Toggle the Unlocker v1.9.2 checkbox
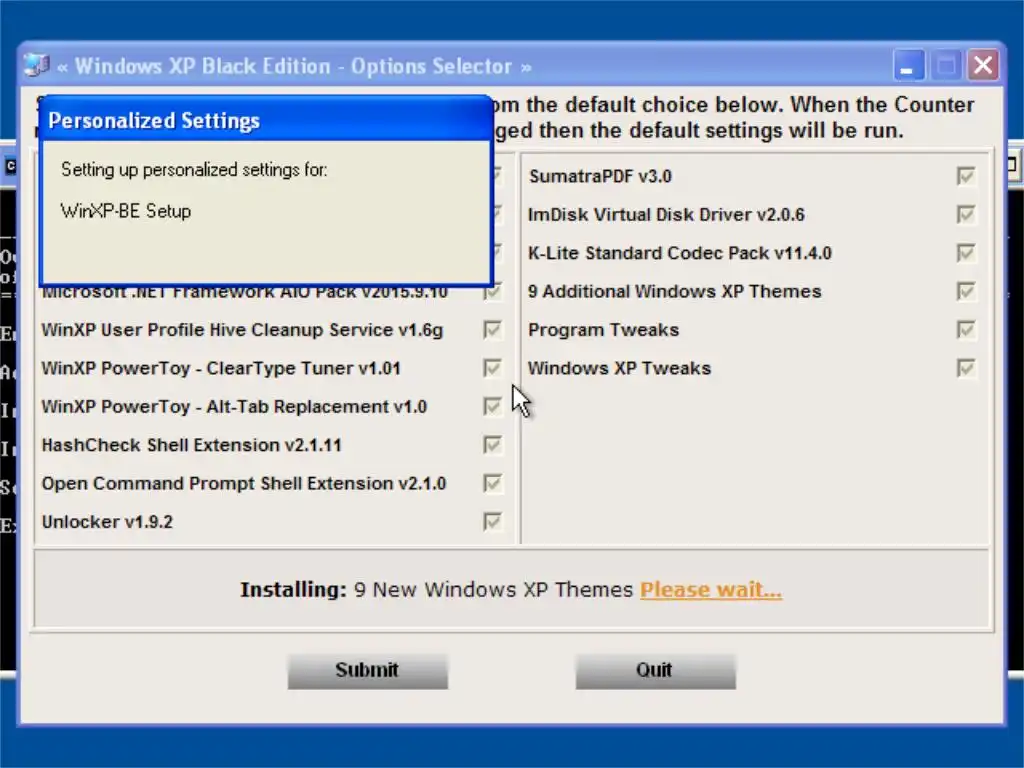The width and height of the screenshot is (1024, 768). click(x=492, y=522)
